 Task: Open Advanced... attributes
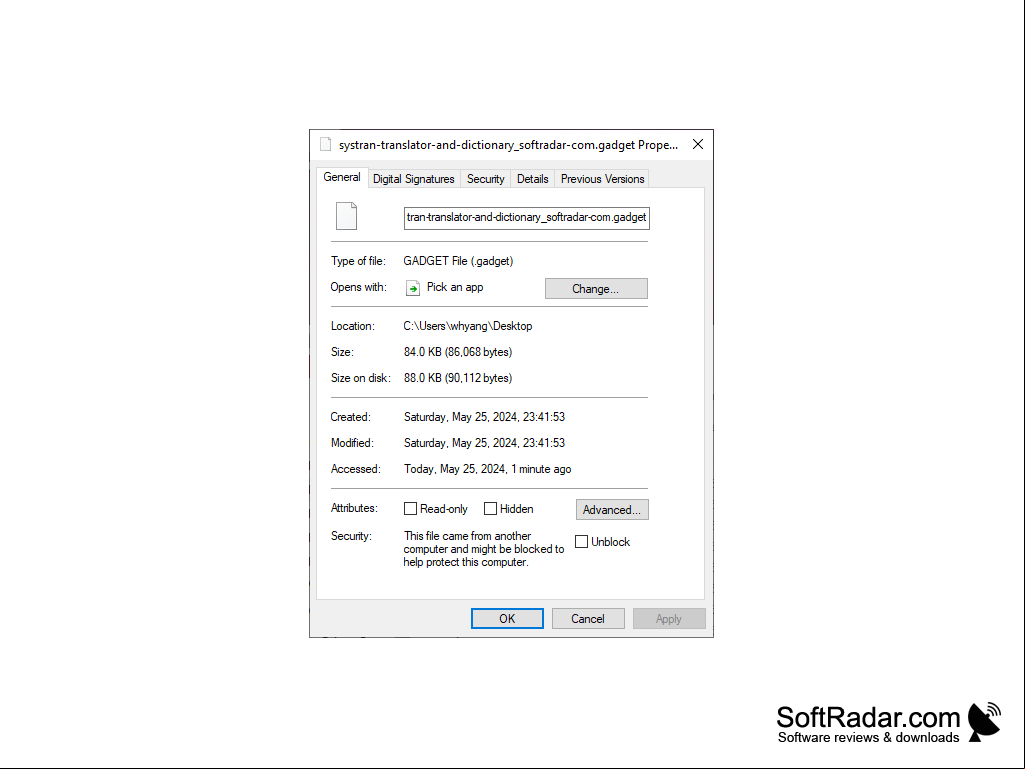pos(612,509)
